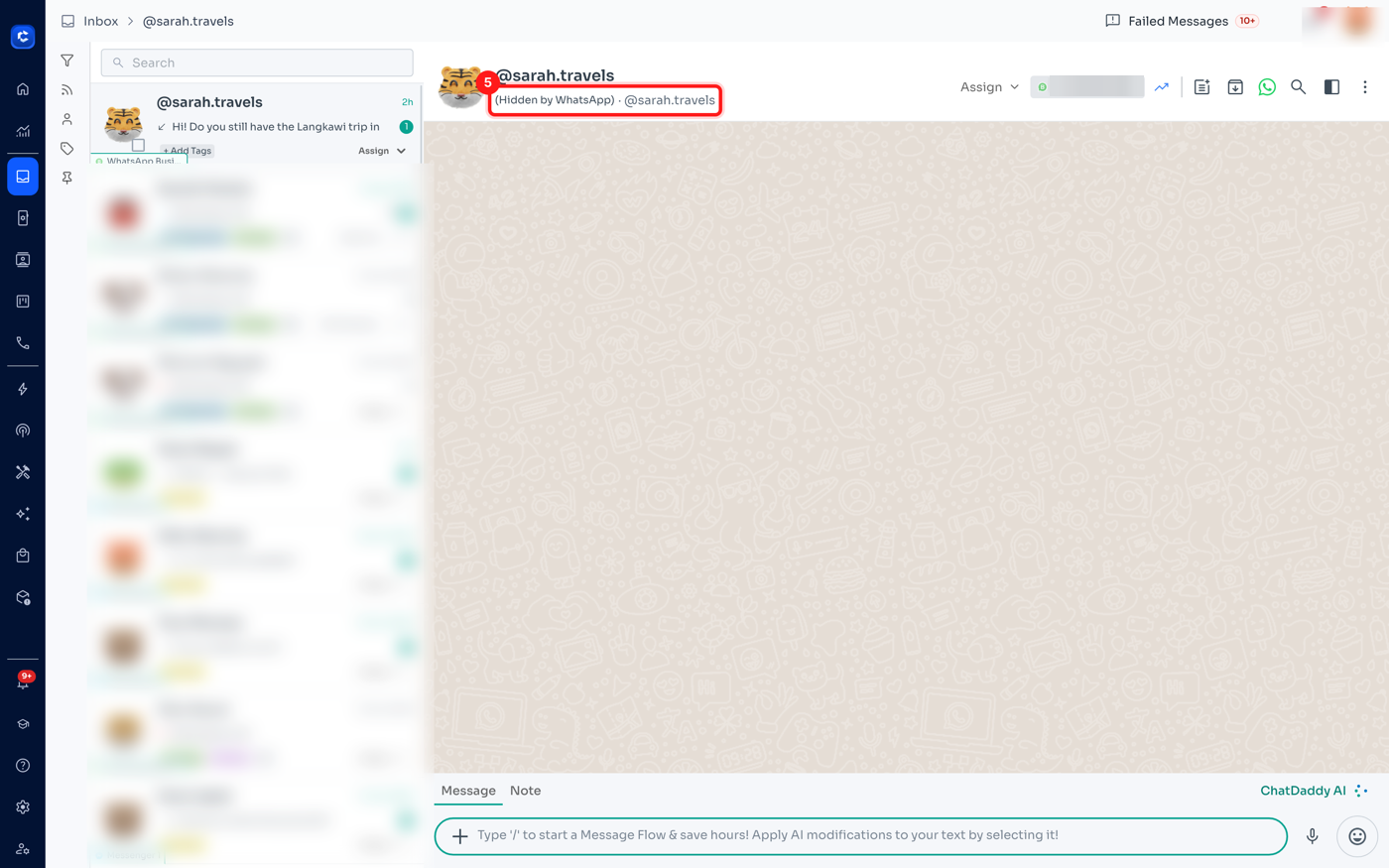Screen dimensions: 1389x868
Task: Focus the chat Search input field
Action: coord(257,62)
